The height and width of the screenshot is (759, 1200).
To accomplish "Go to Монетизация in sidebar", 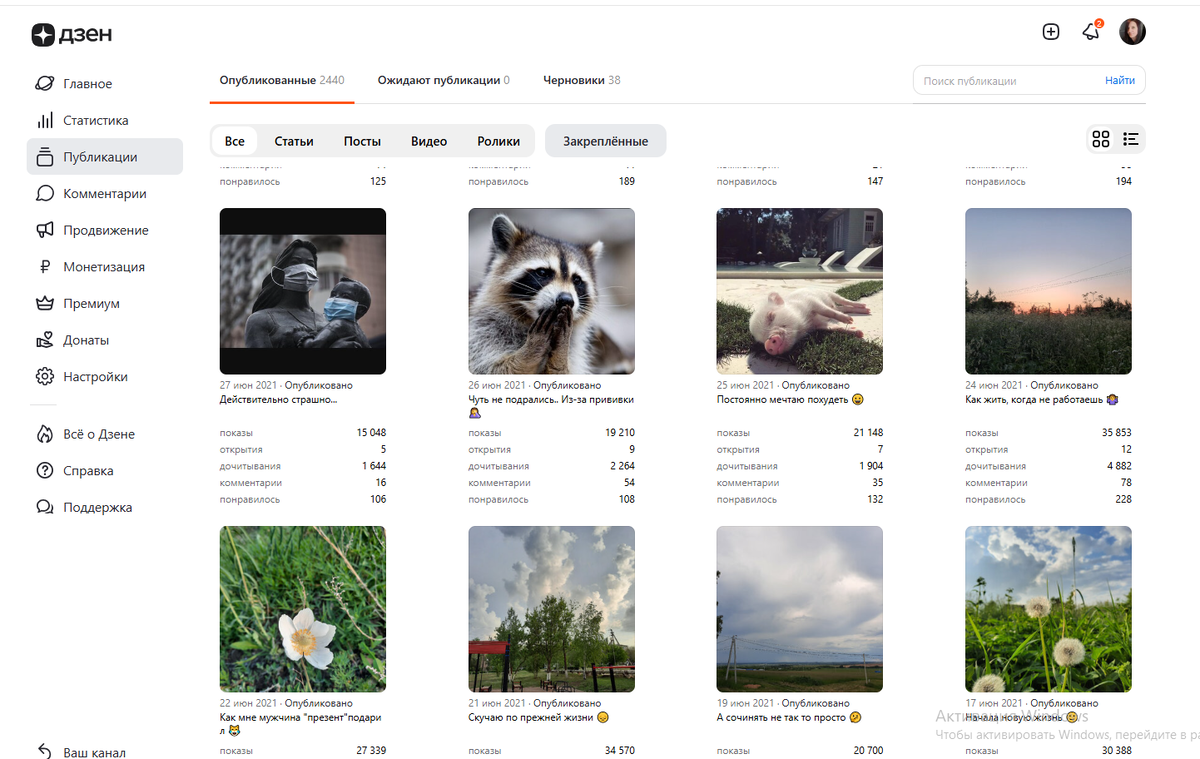I will [x=105, y=267].
